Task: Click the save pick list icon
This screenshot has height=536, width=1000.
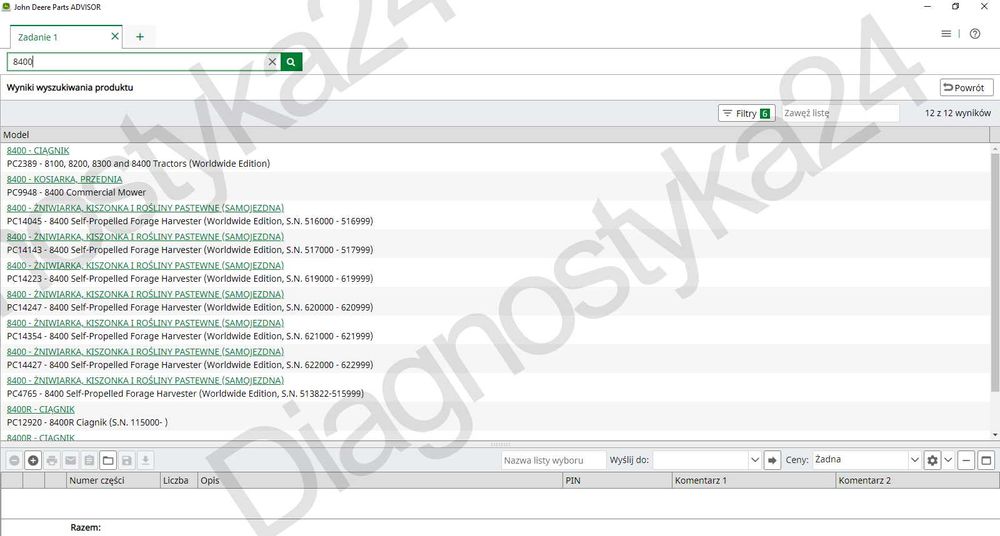Action: [x=127, y=460]
